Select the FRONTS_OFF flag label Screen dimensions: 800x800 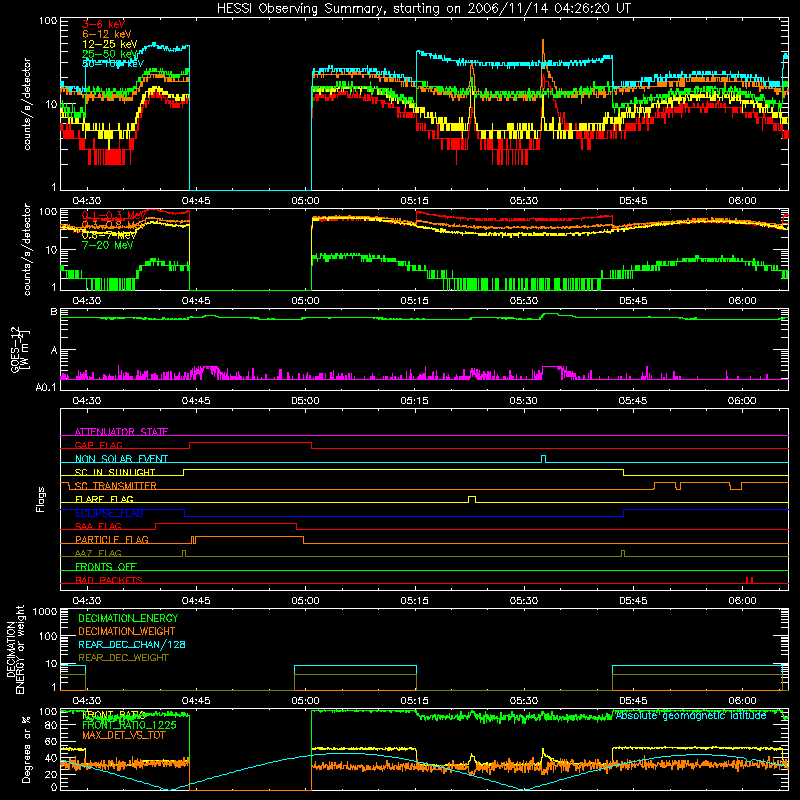tap(106, 566)
